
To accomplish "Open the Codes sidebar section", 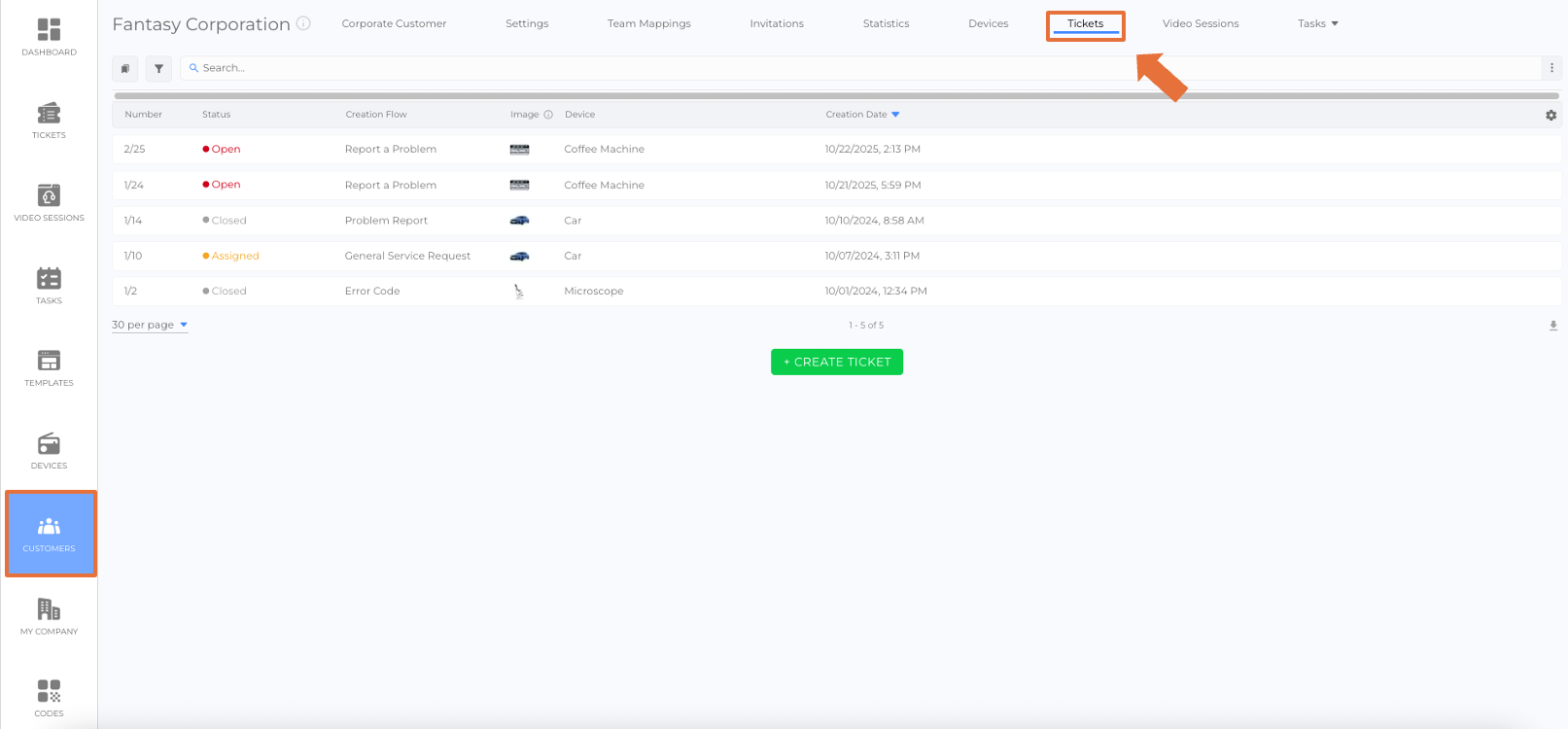I will coord(49,698).
